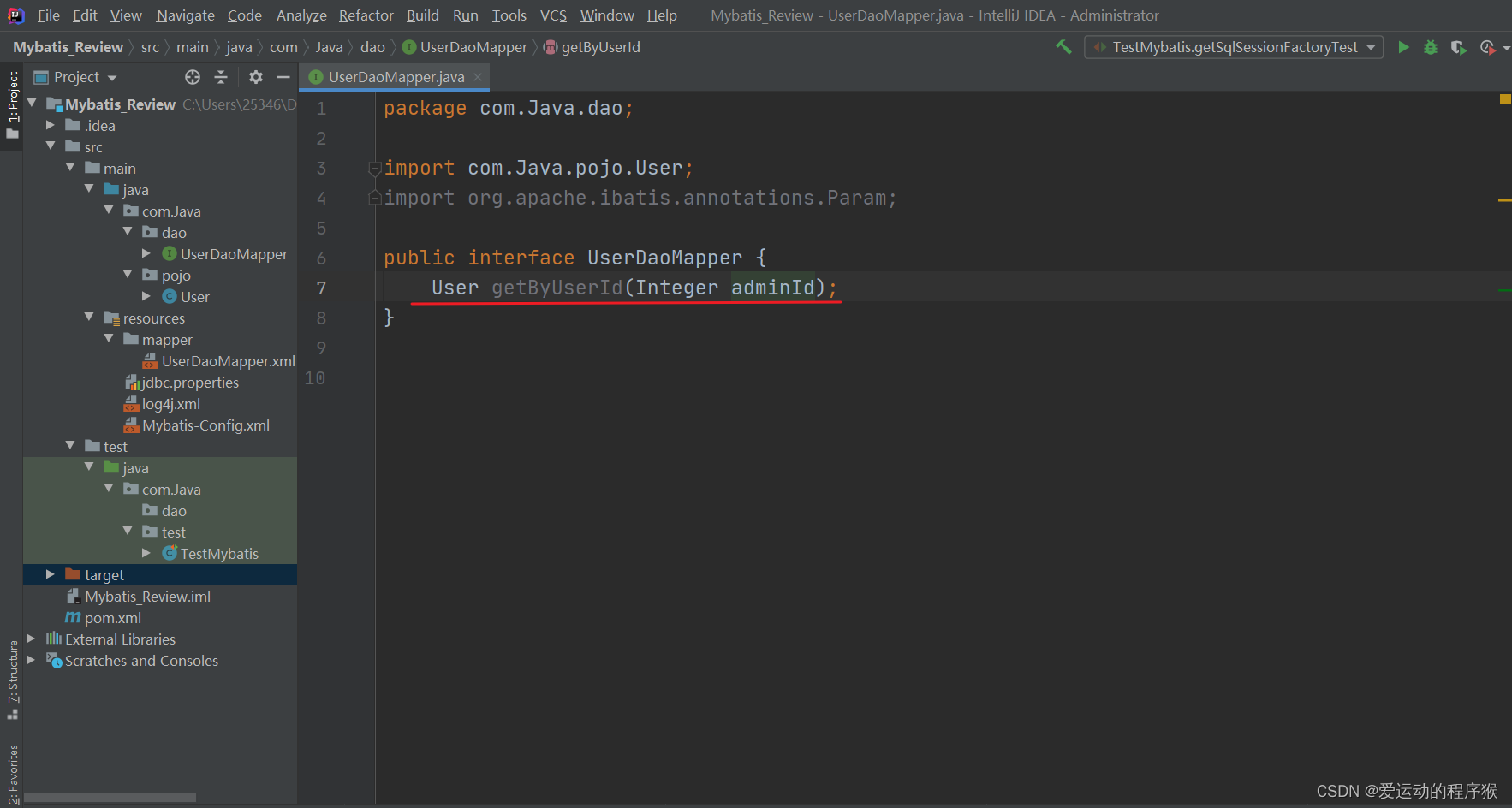Expand the TestMybatis class node

click(x=146, y=553)
